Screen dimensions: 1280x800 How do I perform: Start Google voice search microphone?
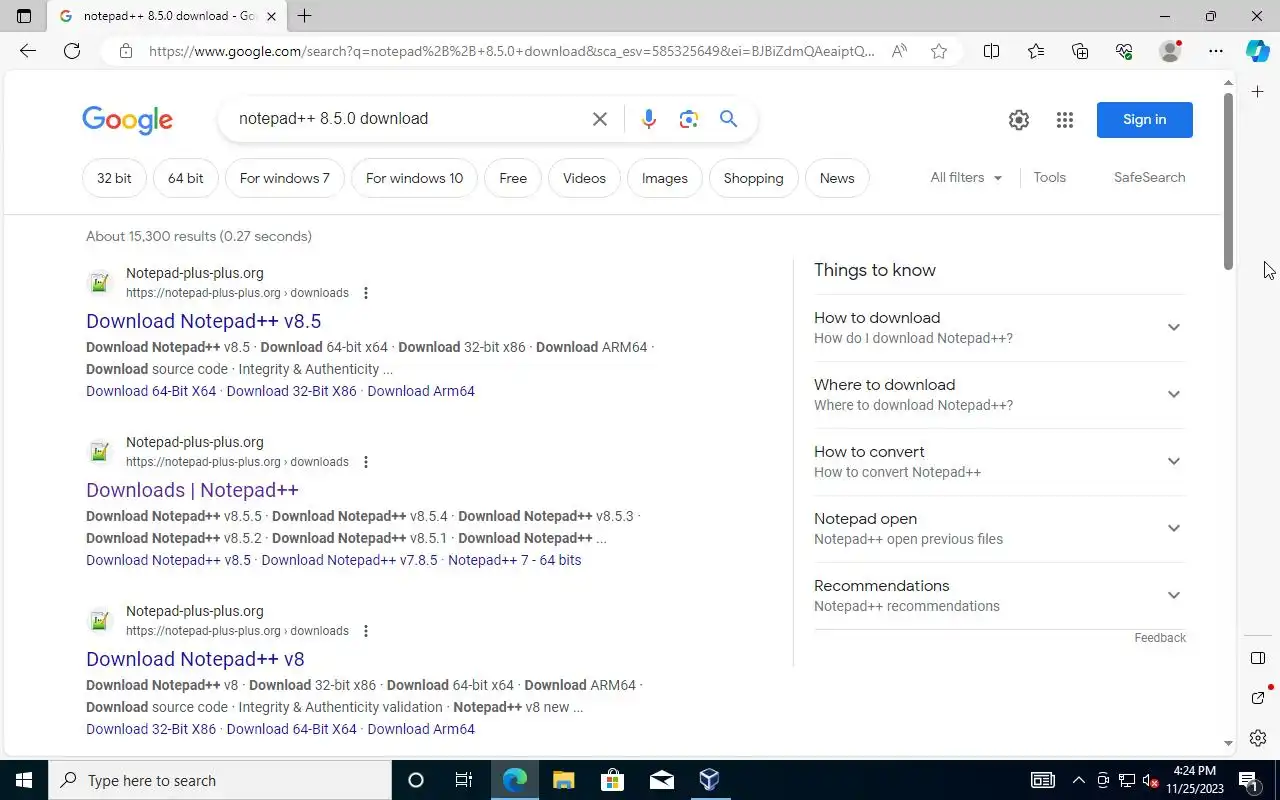649,119
